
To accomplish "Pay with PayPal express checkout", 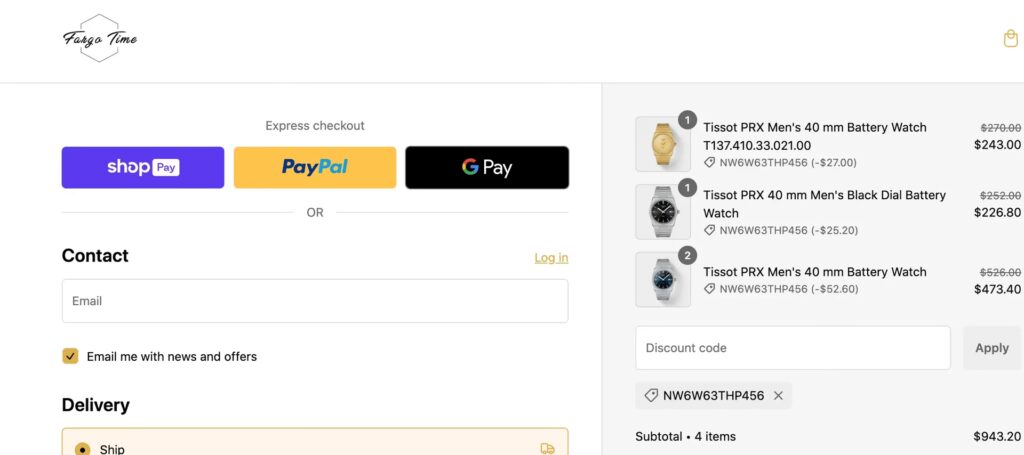I will (x=315, y=167).
